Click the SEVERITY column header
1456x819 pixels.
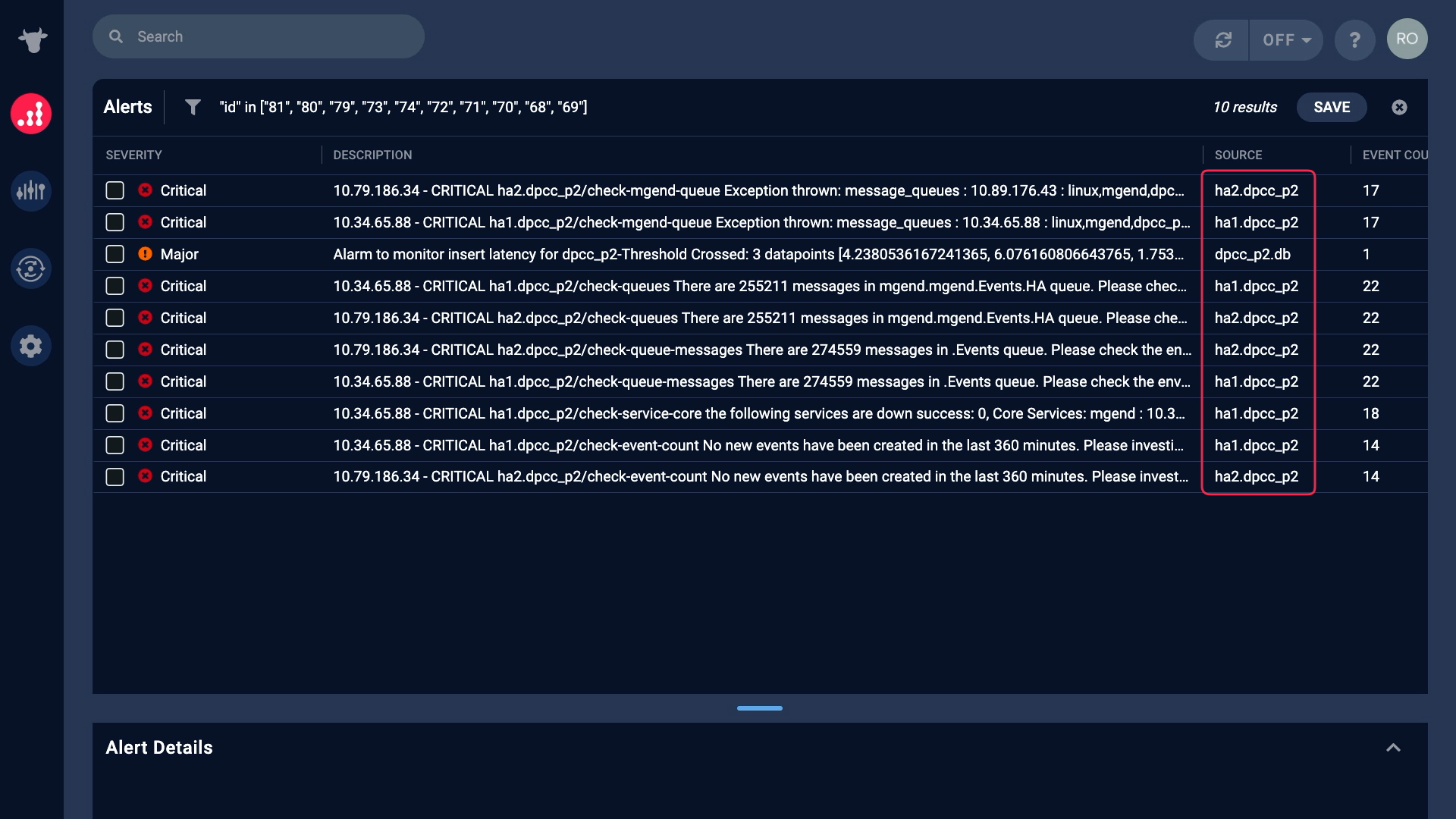coord(134,155)
